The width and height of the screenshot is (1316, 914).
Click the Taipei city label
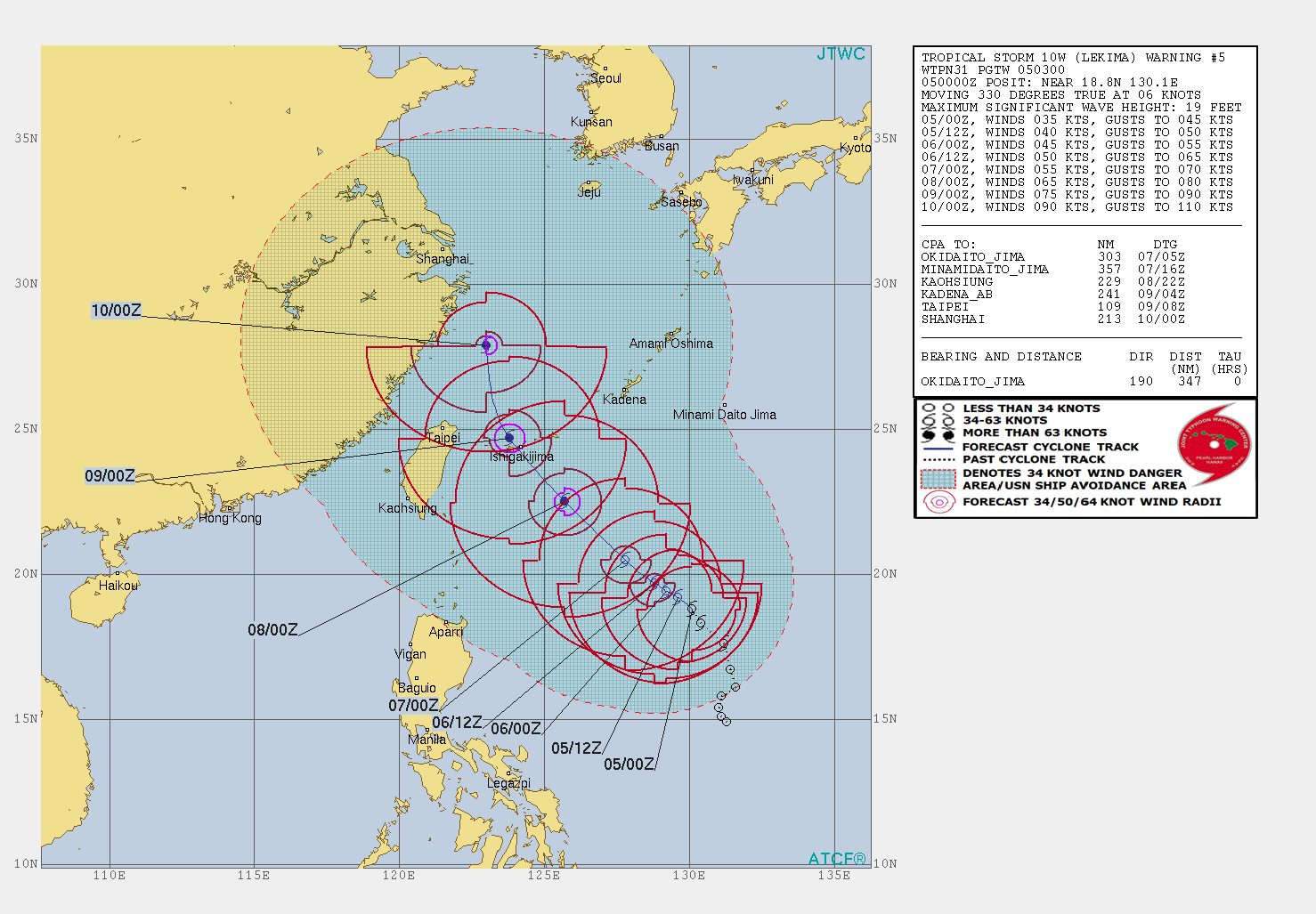(x=443, y=438)
